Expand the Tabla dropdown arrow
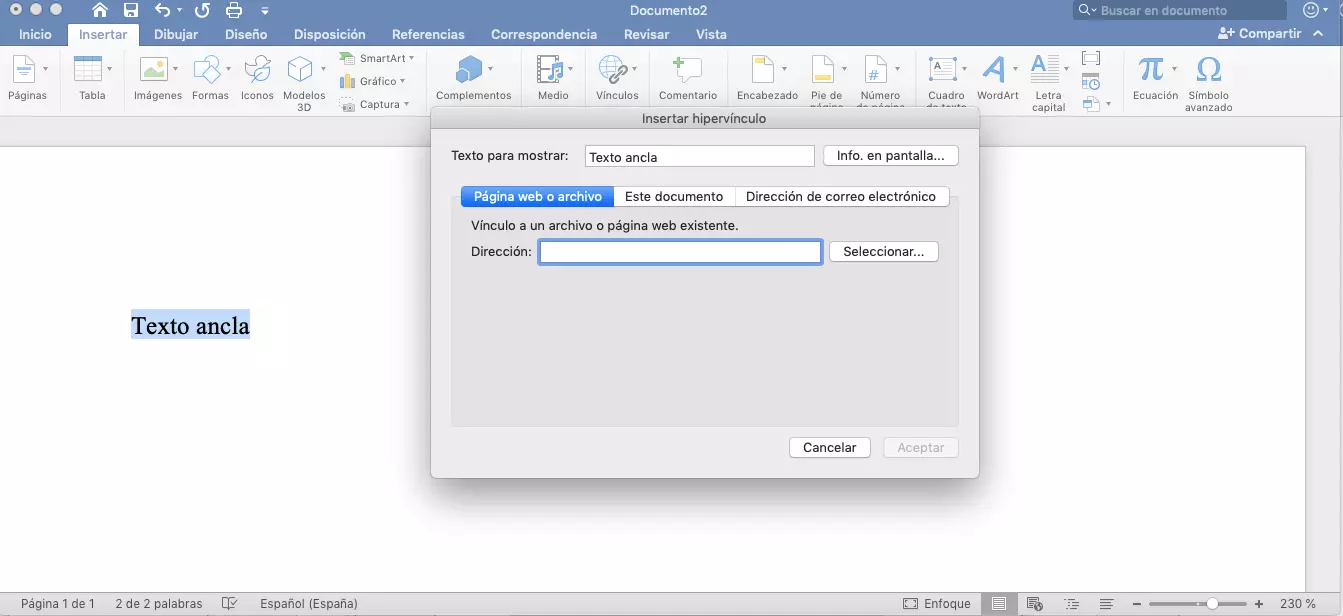 click(110, 69)
